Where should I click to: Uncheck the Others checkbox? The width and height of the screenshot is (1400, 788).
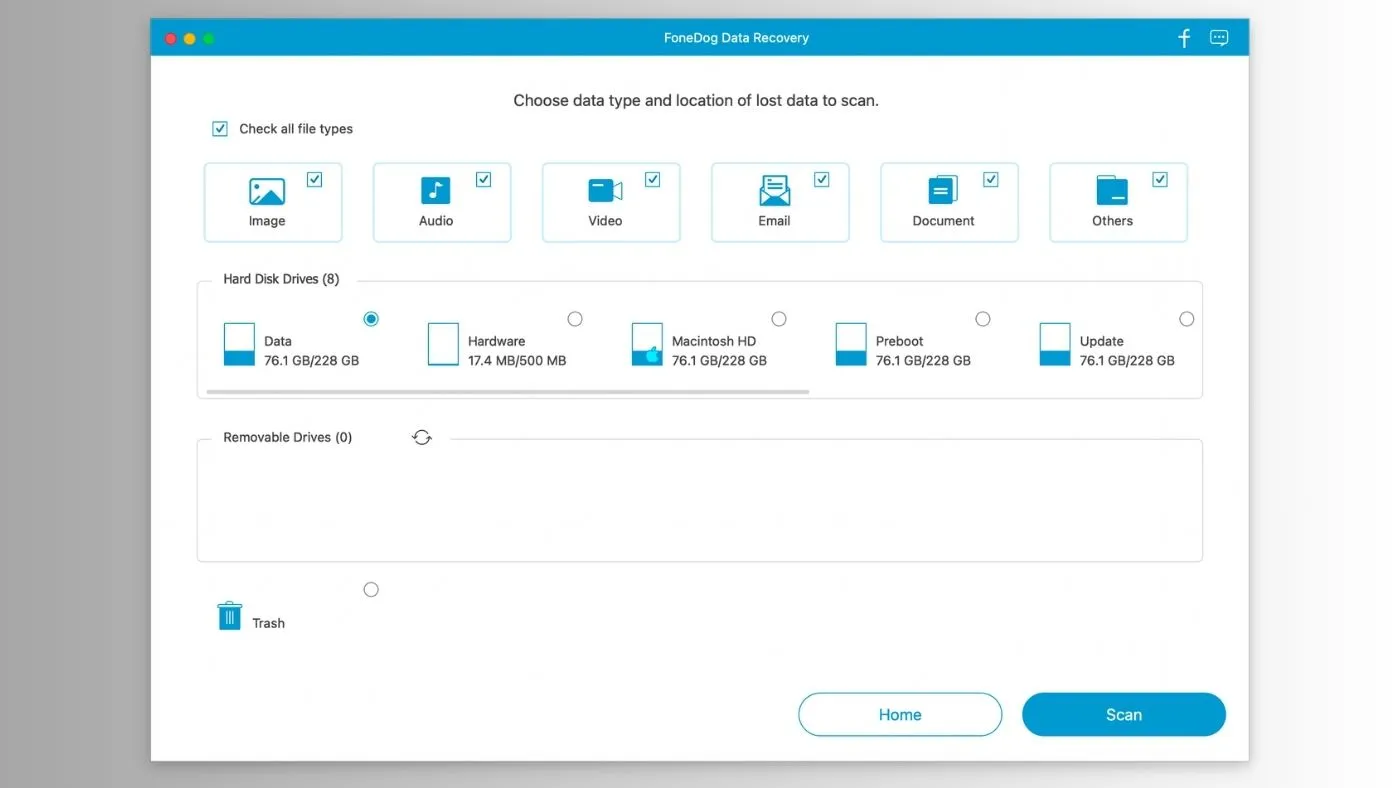(1160, 180)
